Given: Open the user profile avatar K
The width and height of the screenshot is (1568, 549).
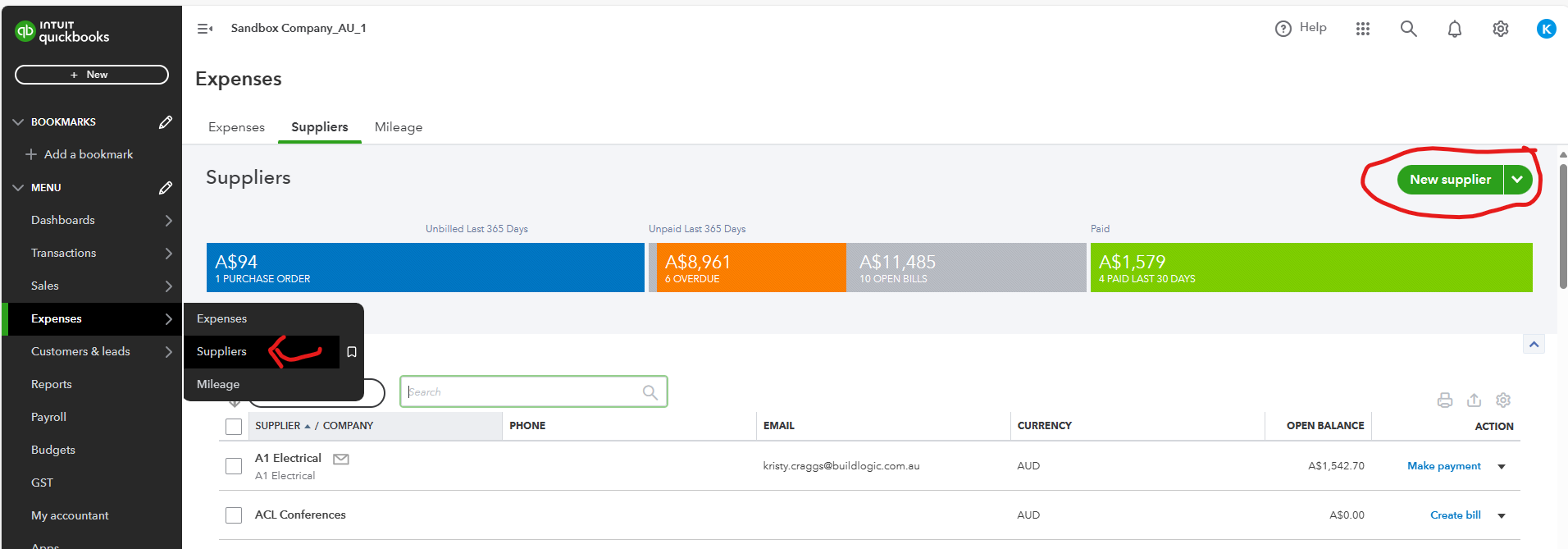Looking at the screenshot, I should (1546, 29).
